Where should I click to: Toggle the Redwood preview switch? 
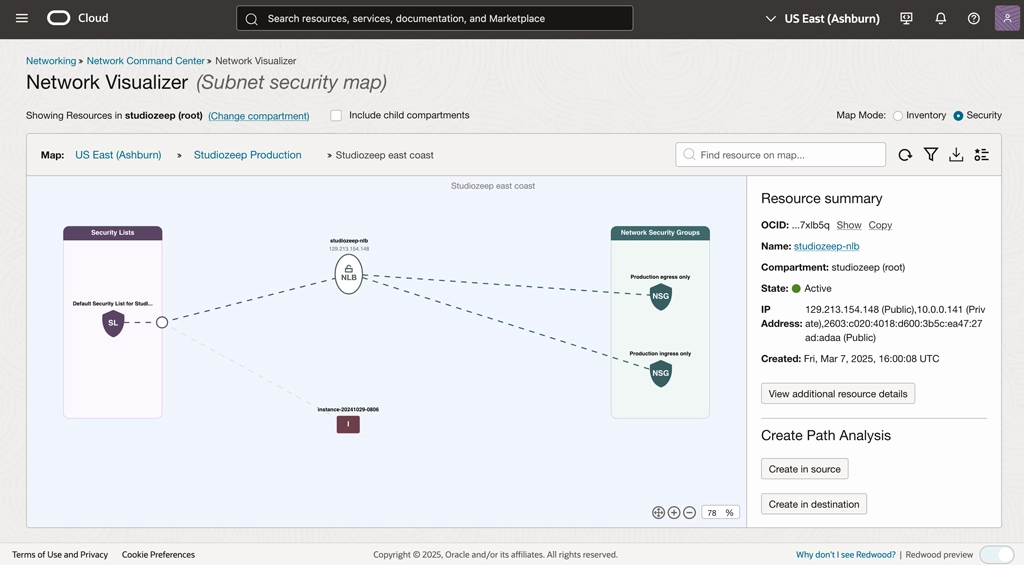click(996, 555)
